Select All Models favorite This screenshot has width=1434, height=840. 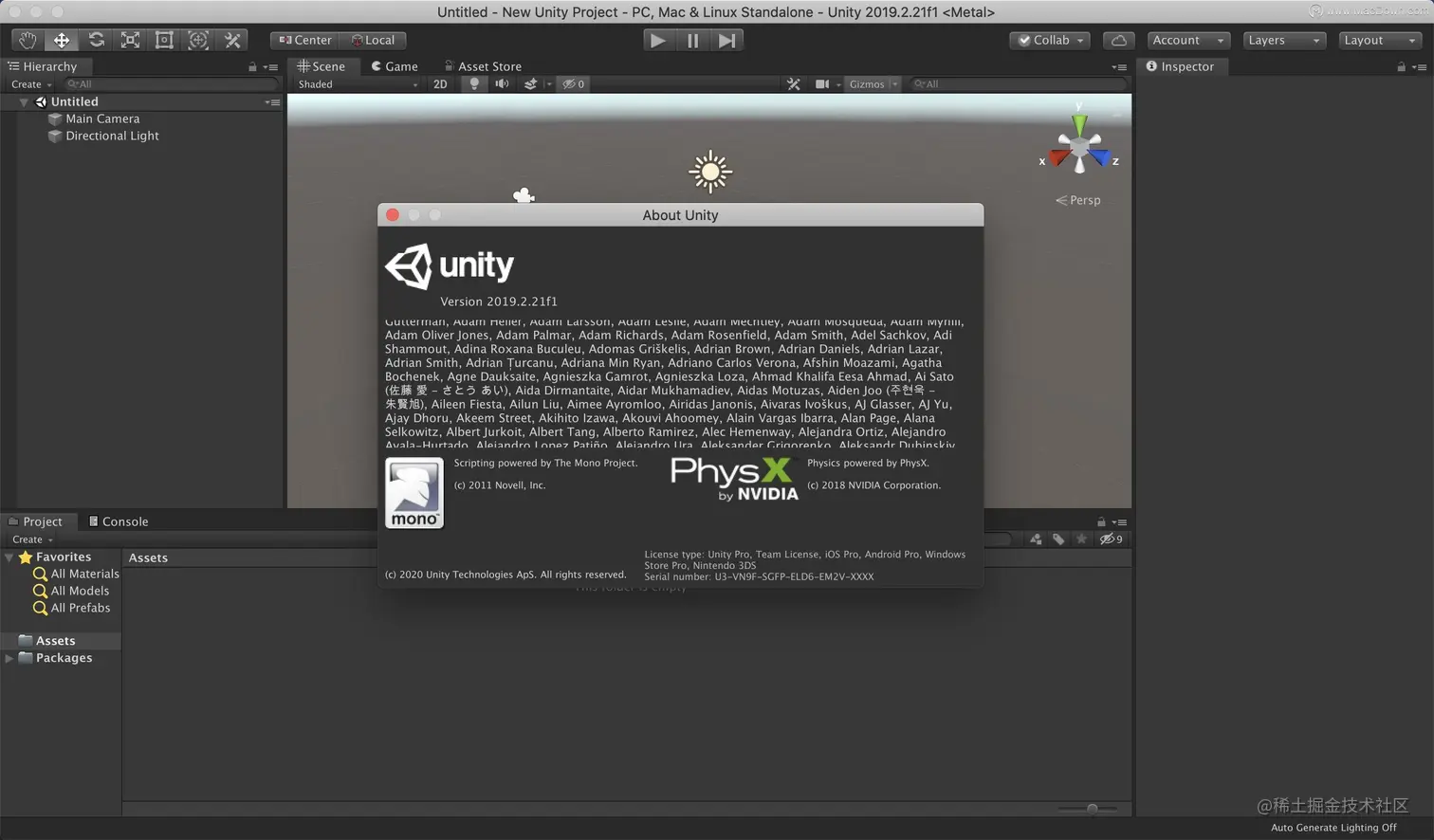pos(71,591)
